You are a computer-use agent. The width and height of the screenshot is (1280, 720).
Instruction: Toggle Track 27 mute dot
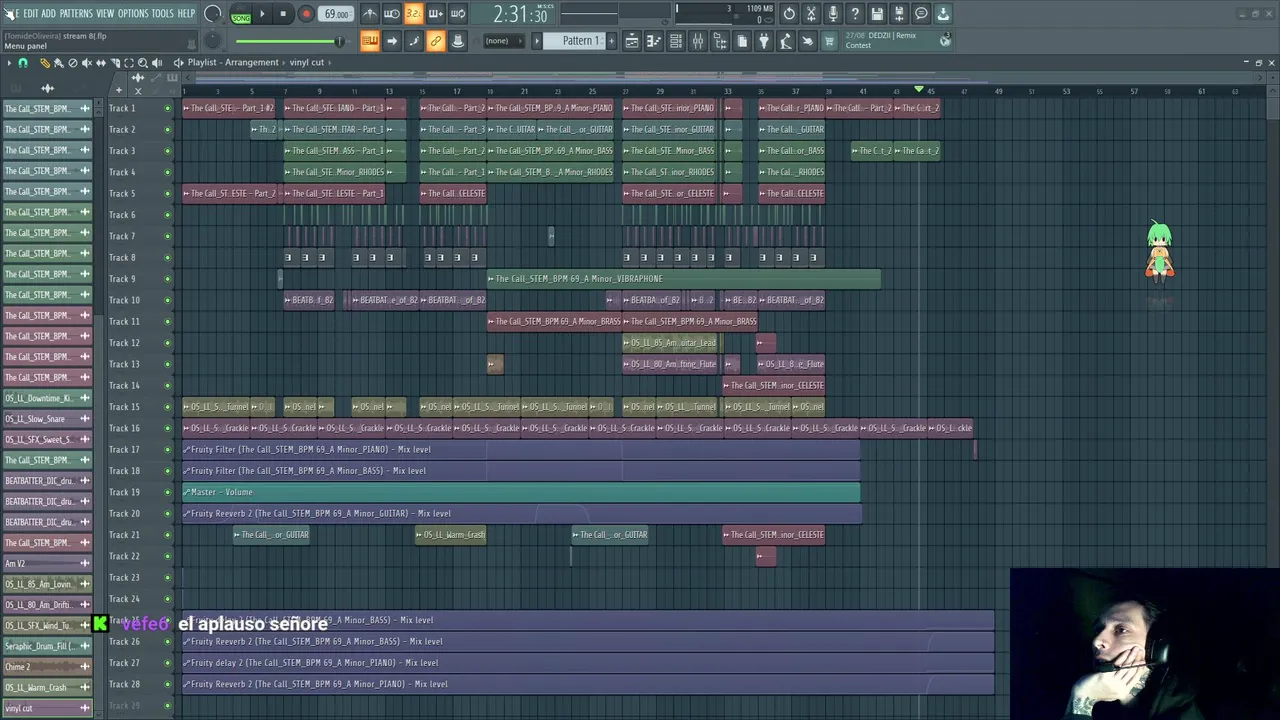tap(167, 663)
